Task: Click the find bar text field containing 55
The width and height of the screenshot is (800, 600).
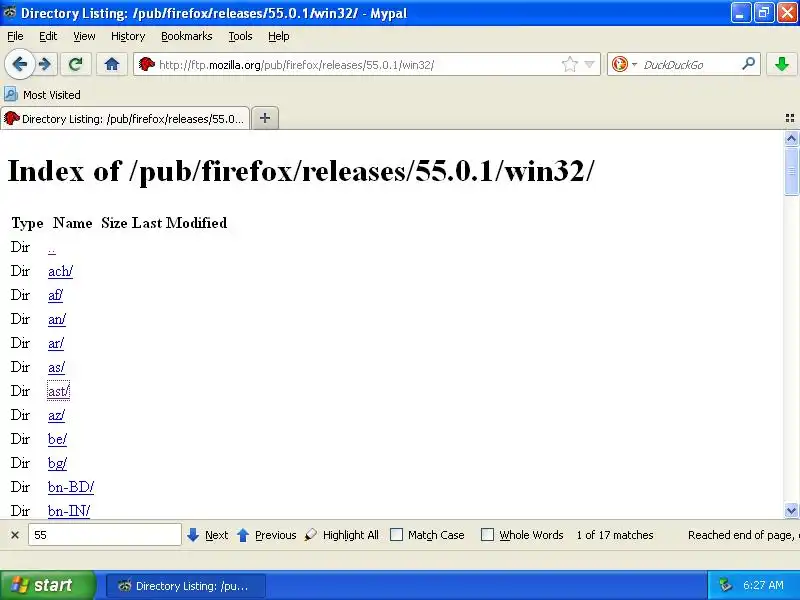Action: 105,535
